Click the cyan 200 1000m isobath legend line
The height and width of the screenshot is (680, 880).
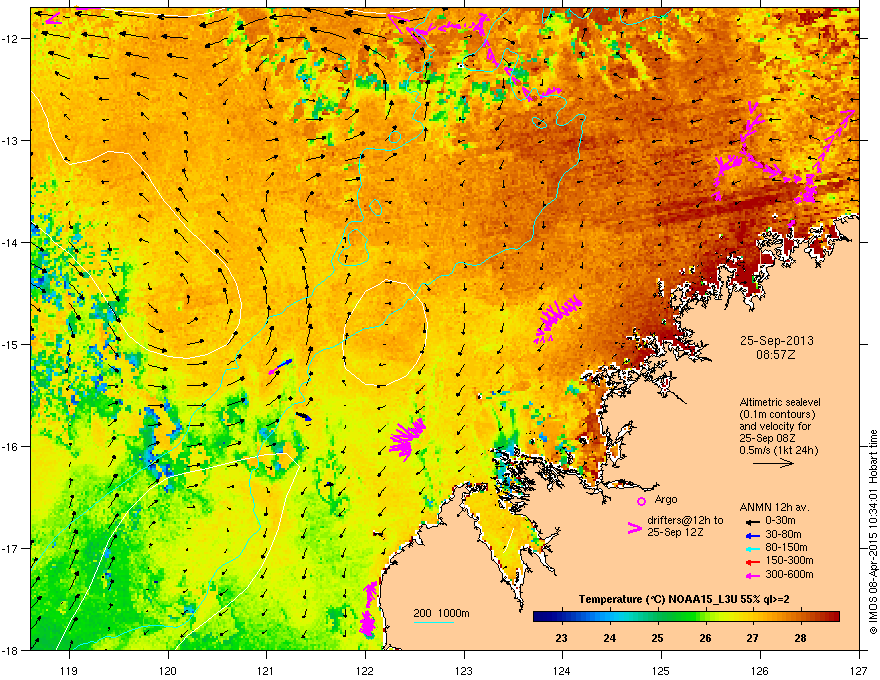(x=433, y=622)
